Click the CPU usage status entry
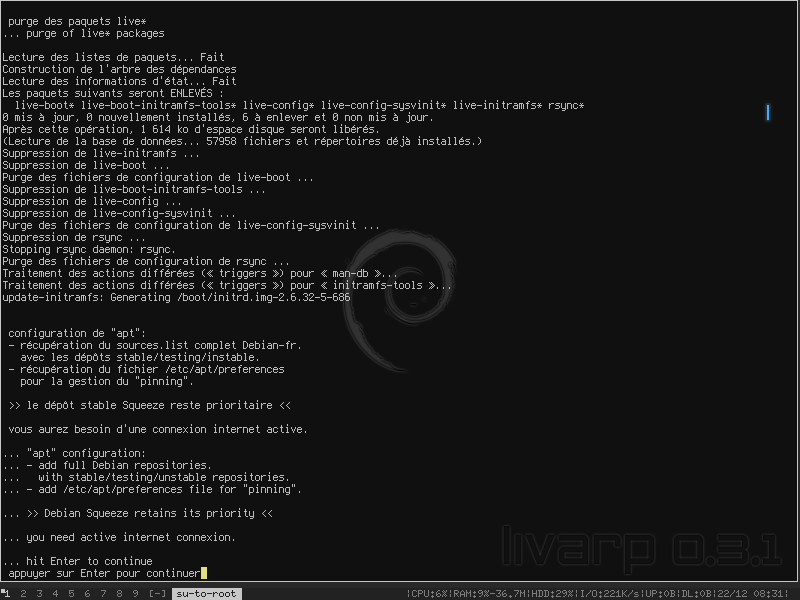This screenshot has height=600, width=800. coord(429,594)
